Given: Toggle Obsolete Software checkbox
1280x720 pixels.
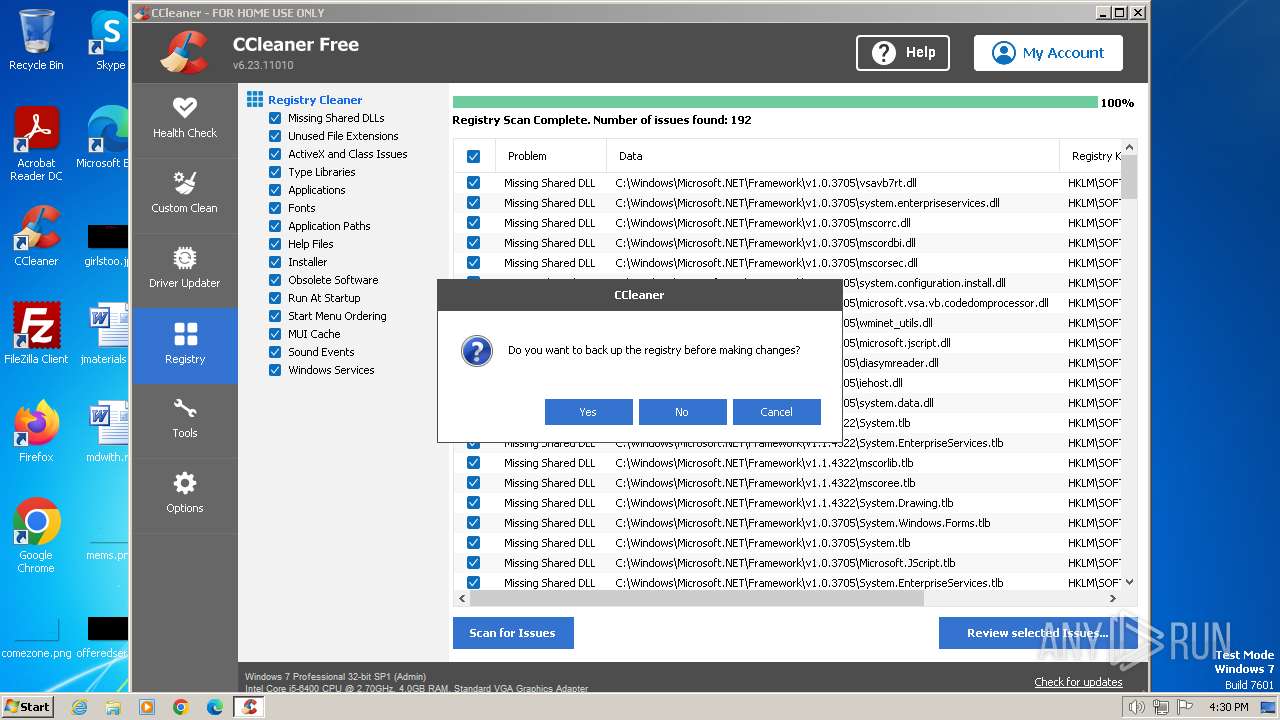Looking at the screenshot, I should 275,280.
